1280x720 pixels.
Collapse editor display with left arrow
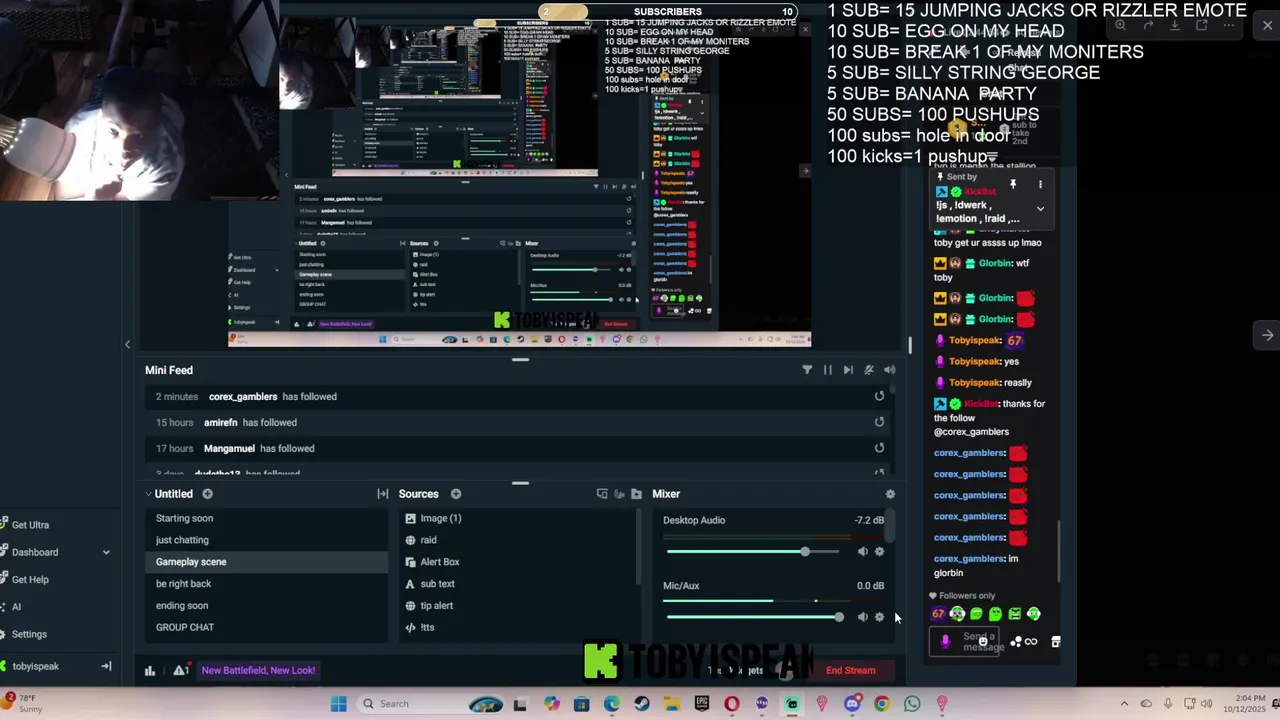coord(127,345)
